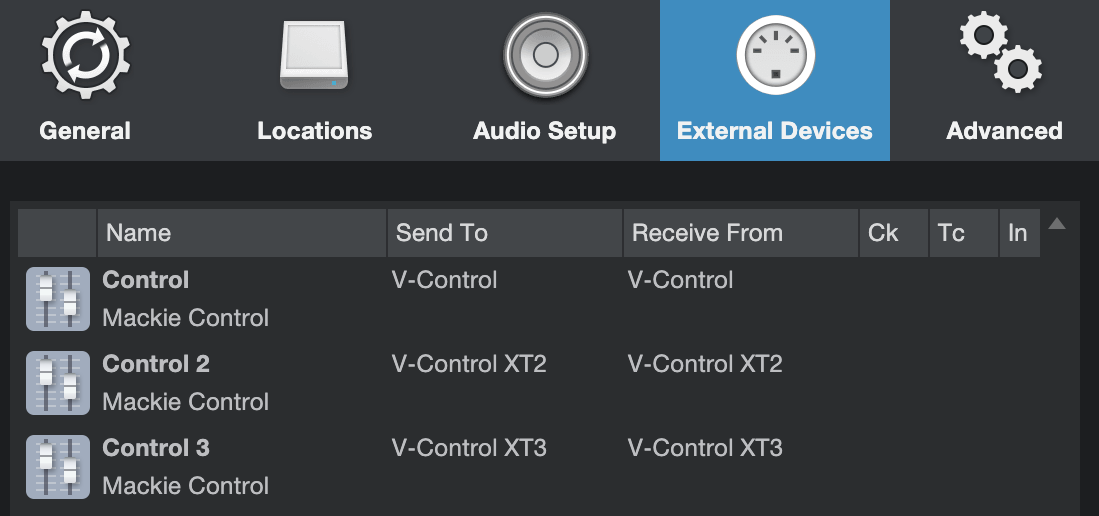Click the Send To column header

point(504,233)
